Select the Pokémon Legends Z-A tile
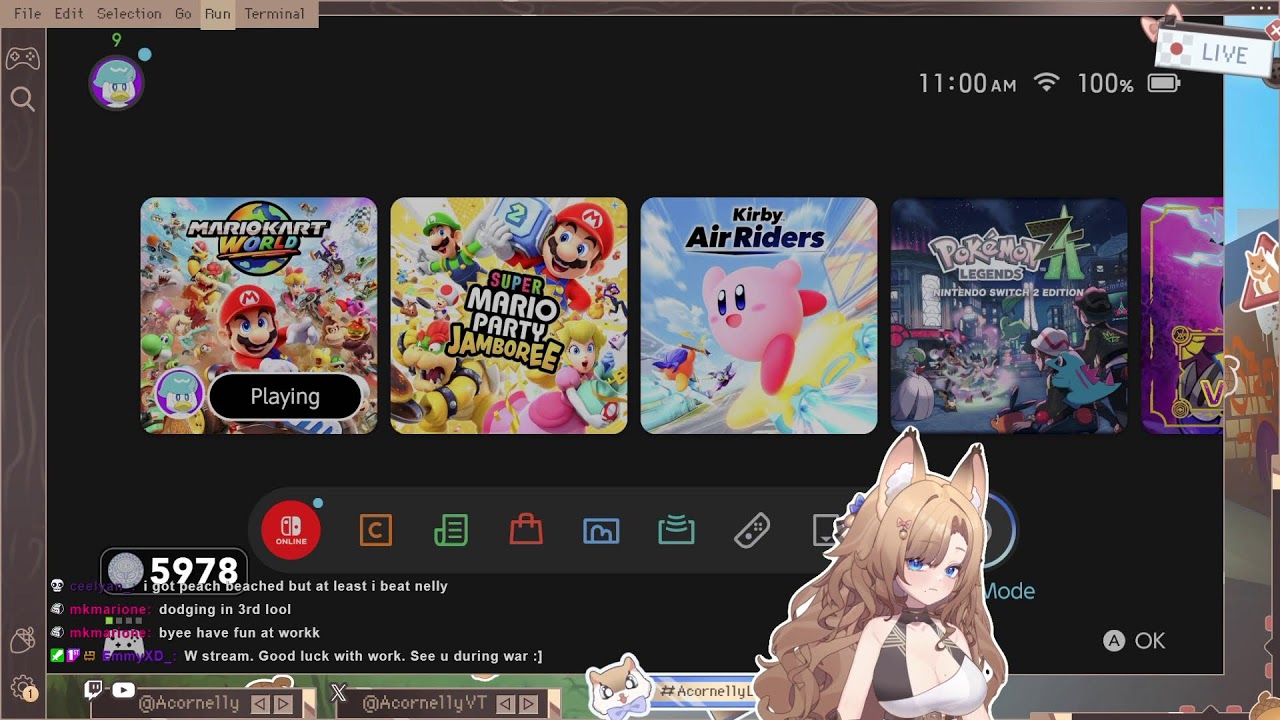The image size is (1280, 720). pos(1009,315)
